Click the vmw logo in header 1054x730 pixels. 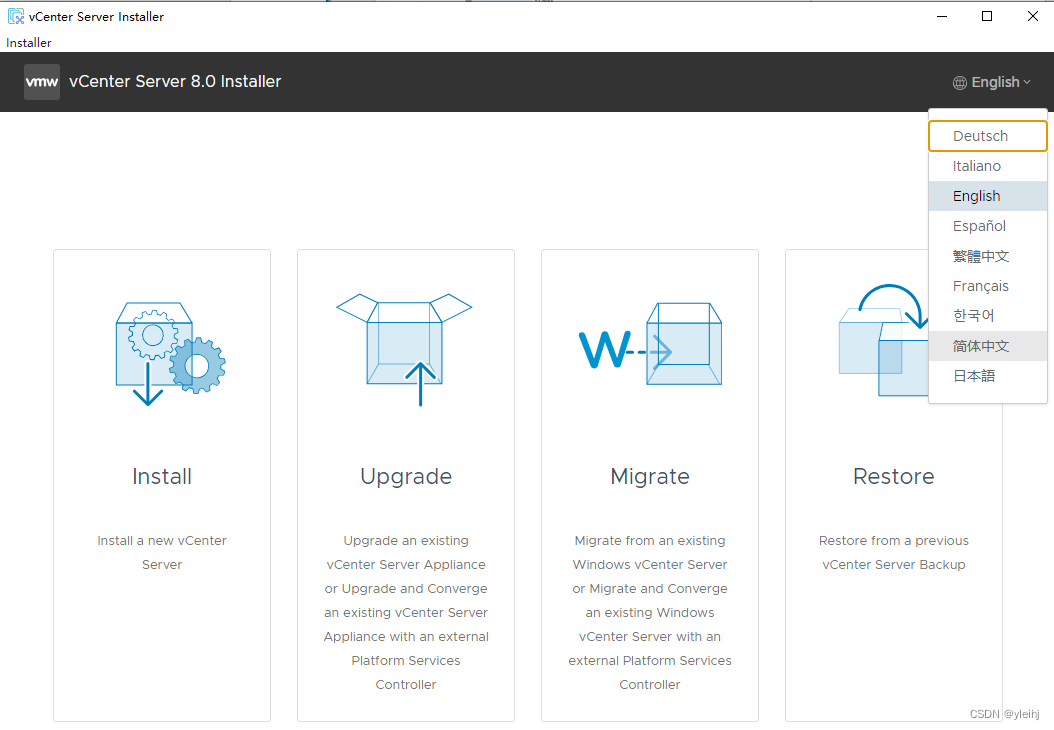(x=42, y=82)
